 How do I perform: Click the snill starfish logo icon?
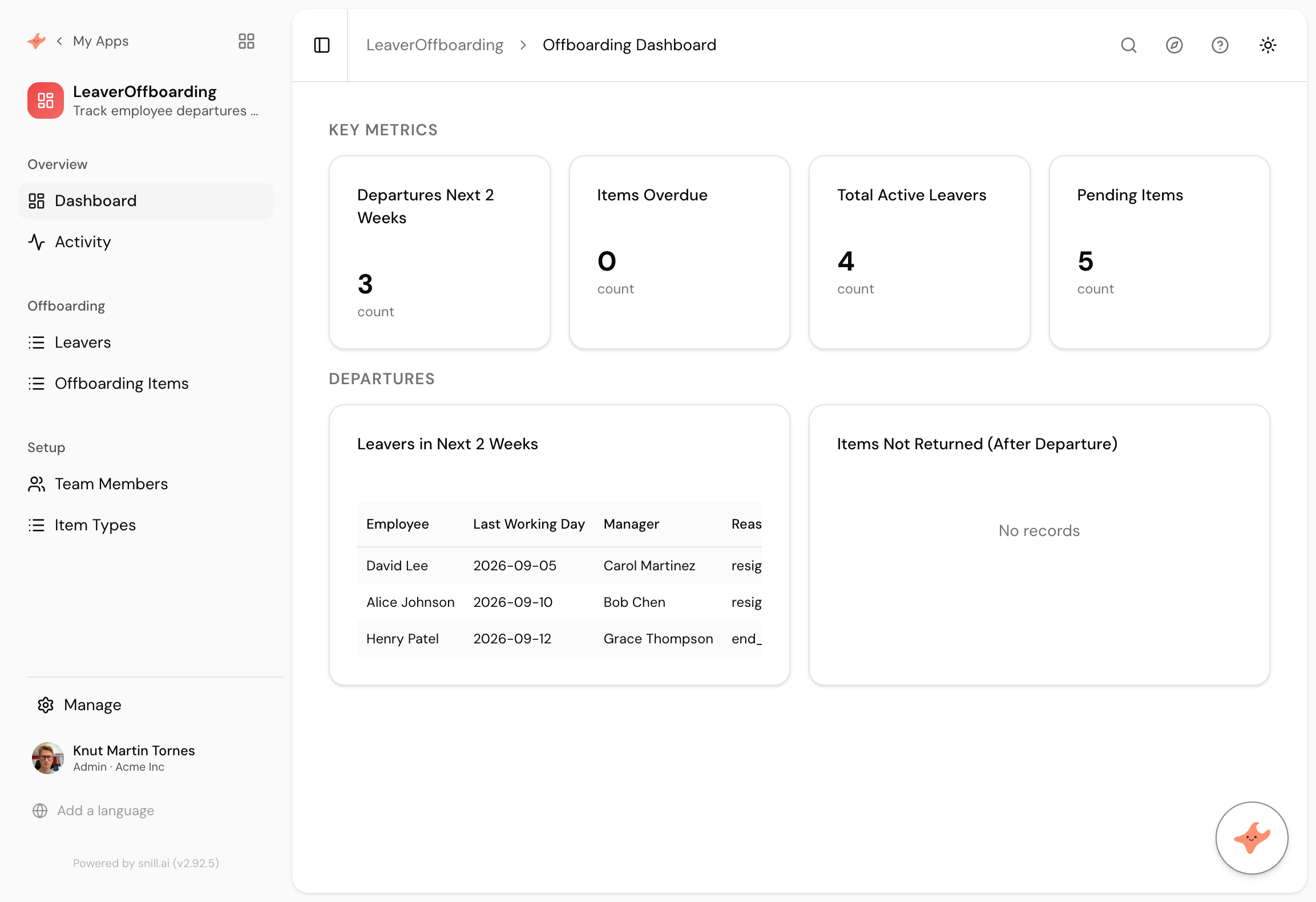click(37, 41)
